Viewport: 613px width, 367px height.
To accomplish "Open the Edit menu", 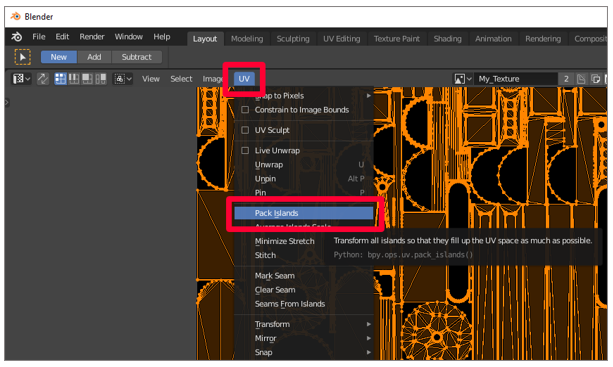I will click(x=62, y=37).
